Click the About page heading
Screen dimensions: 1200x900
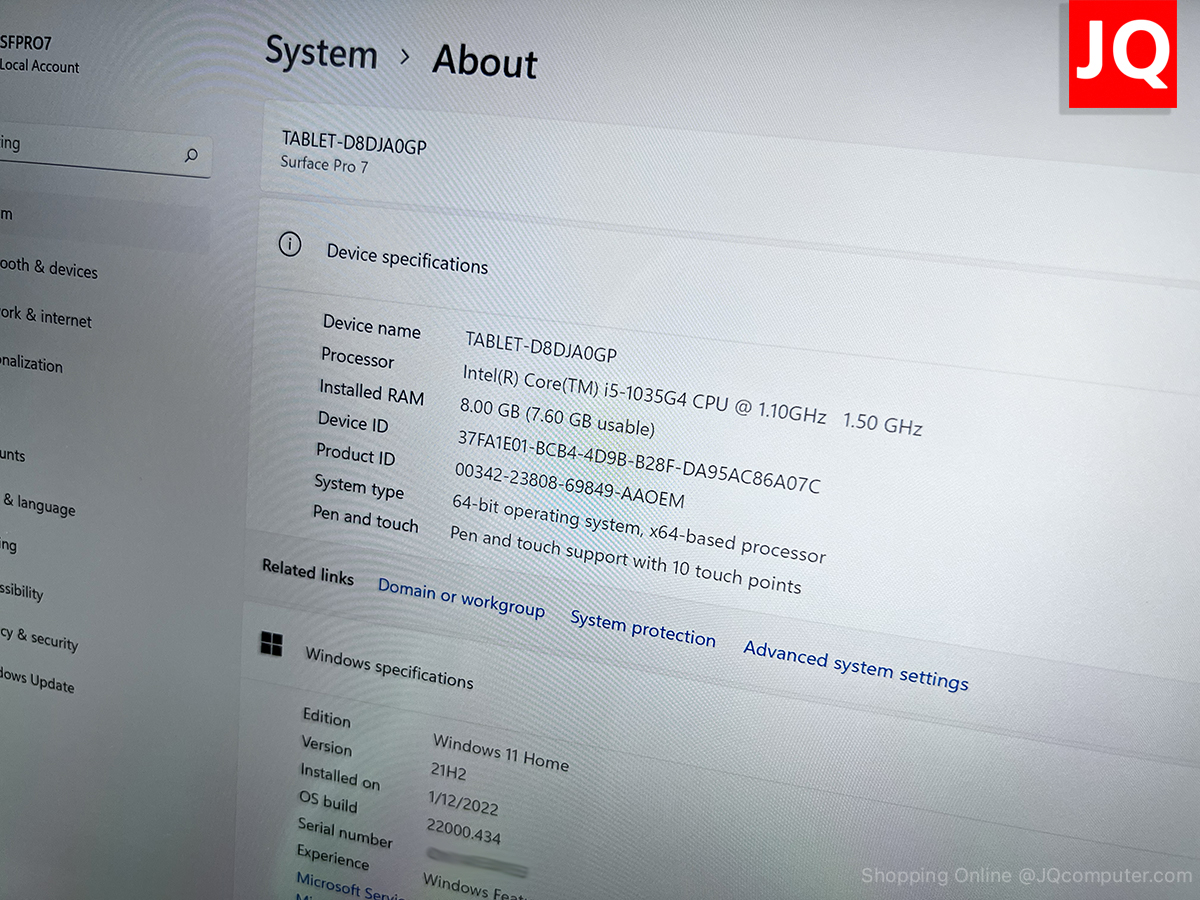(485, 62)
